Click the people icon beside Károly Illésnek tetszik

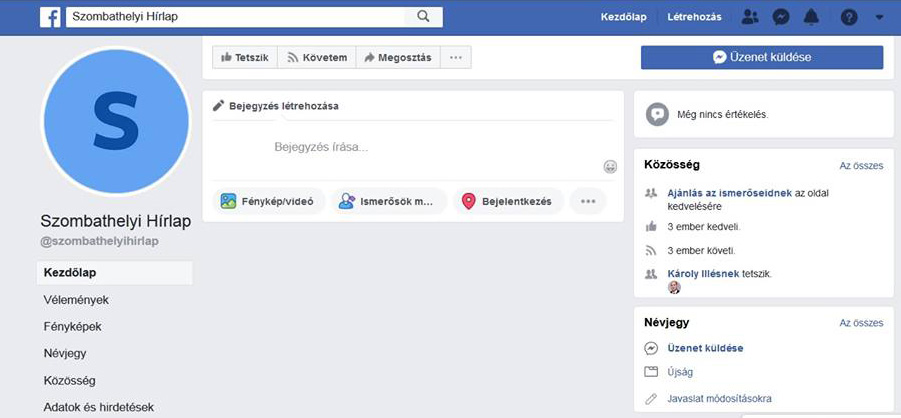651,274
